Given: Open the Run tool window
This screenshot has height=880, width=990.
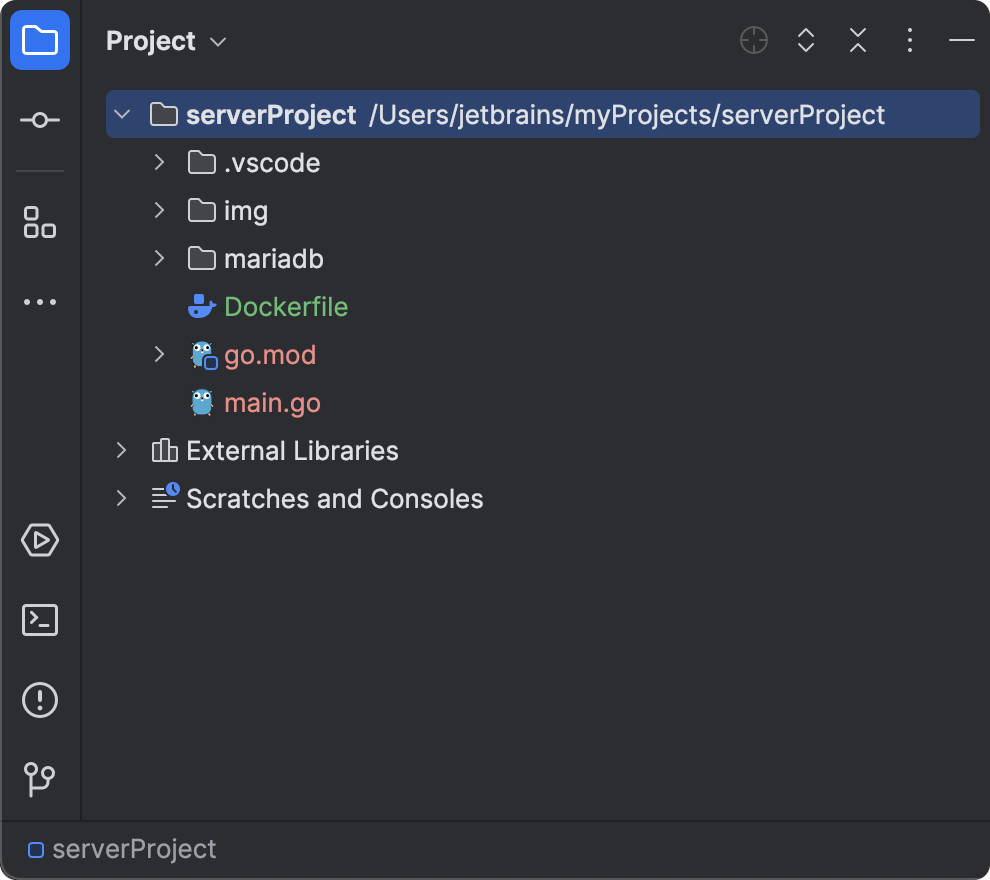Looking at the screenshot, I should pyautogui.click(x=39, y=540).
